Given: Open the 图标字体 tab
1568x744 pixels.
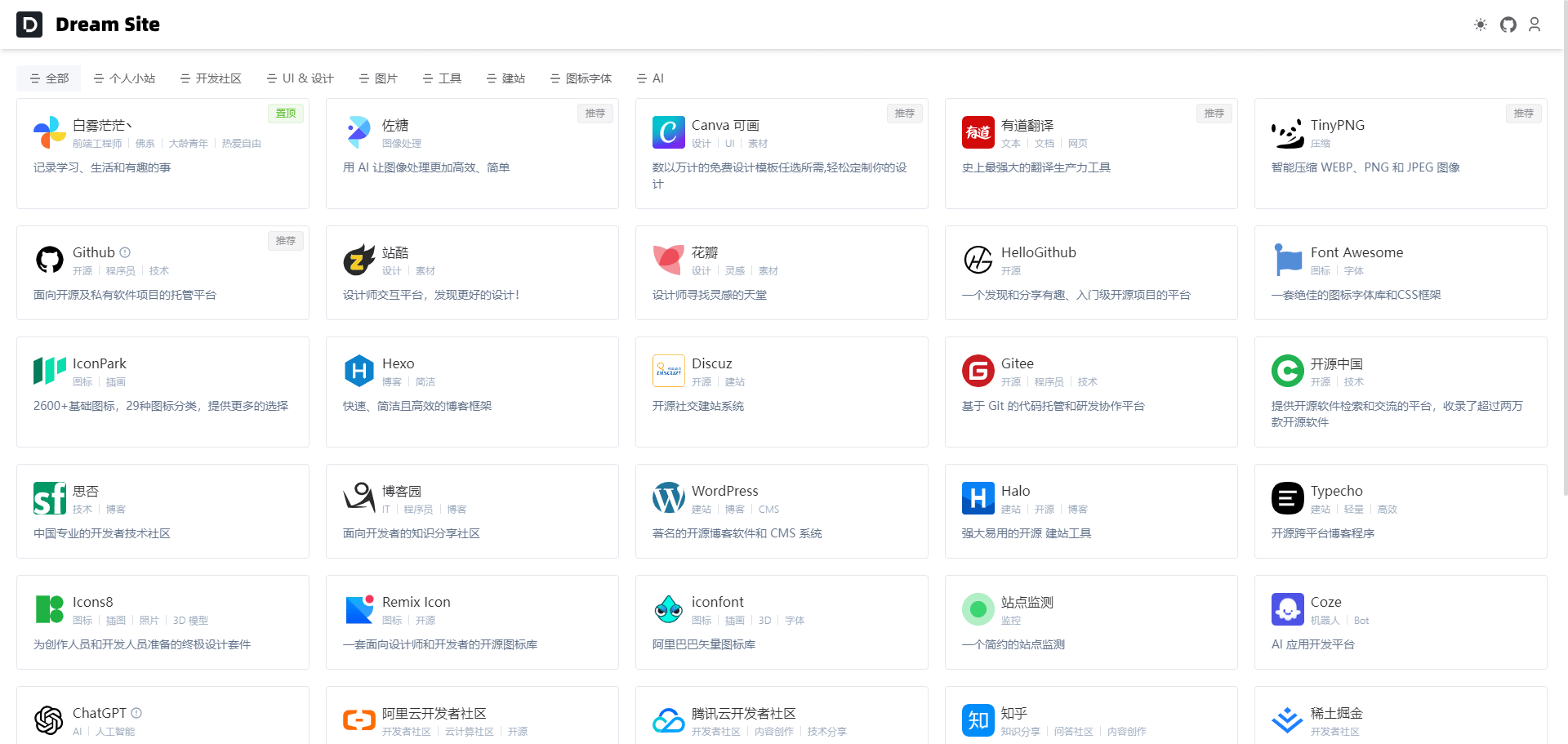Looking at the screenshot, I should click(581, 78).
